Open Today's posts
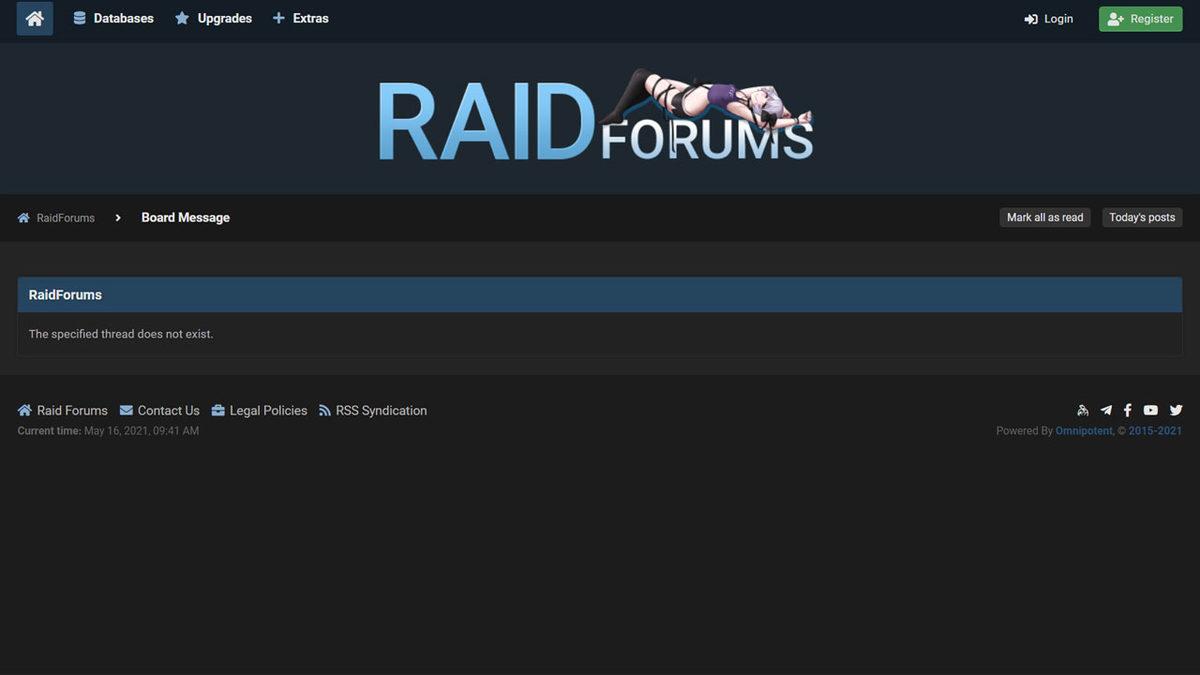This screenshot has height=675, width=1200. [1141, 216]
